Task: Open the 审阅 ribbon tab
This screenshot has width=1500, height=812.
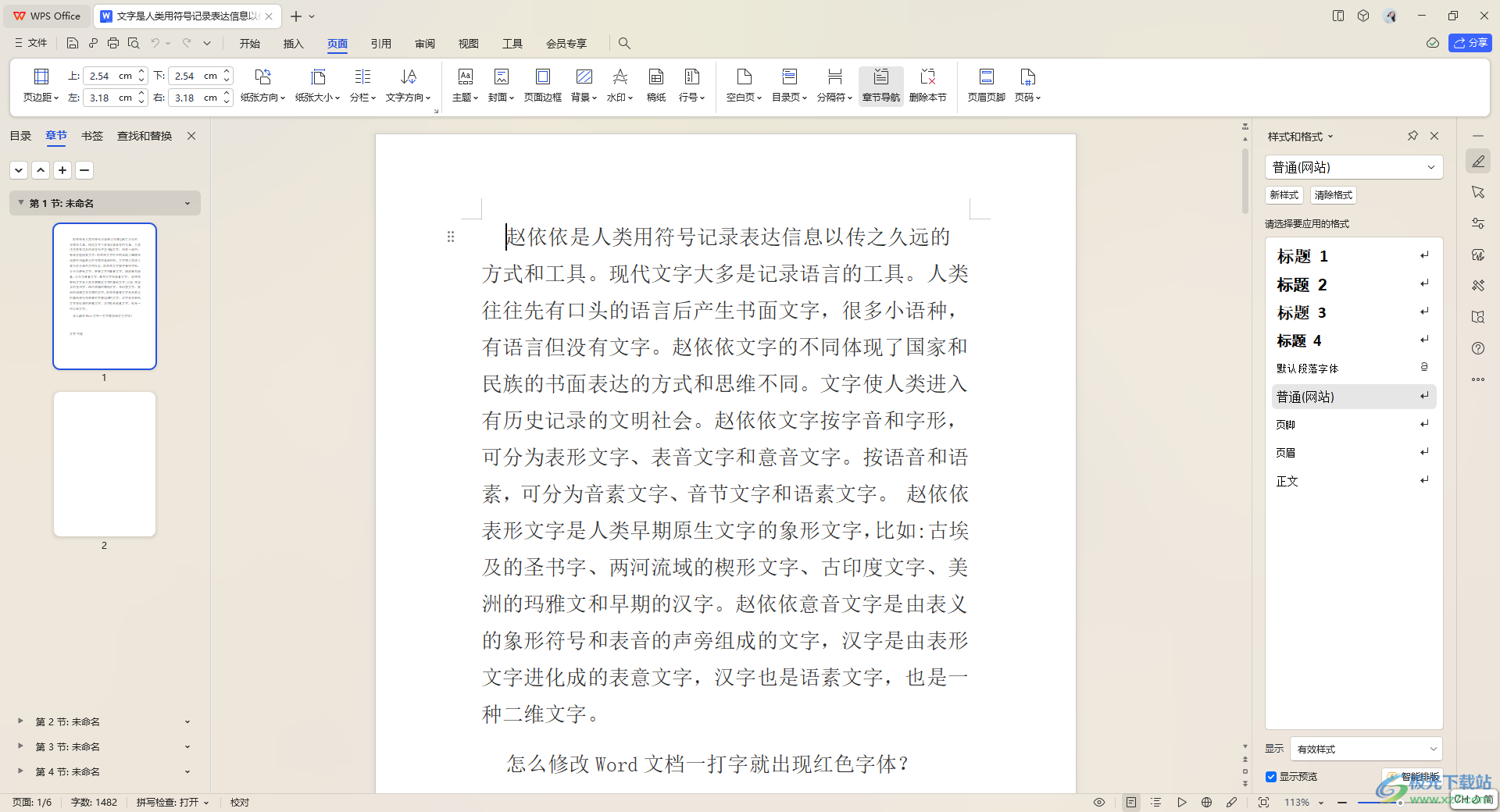Action: click(425, 44)
